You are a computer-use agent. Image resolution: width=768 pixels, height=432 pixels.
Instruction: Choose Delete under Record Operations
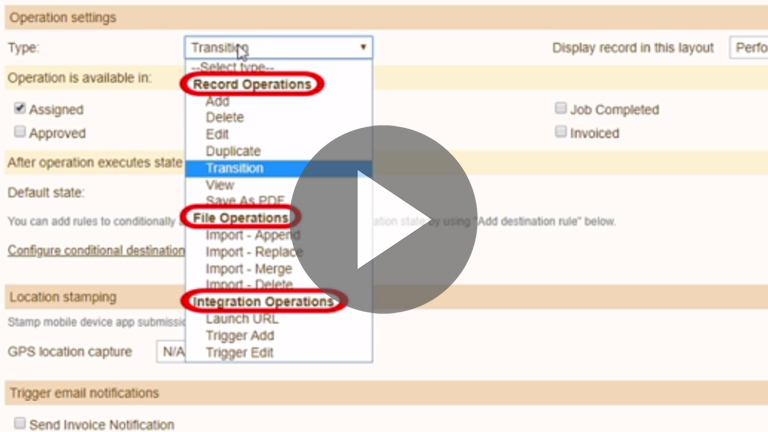[x=224, y=118]
